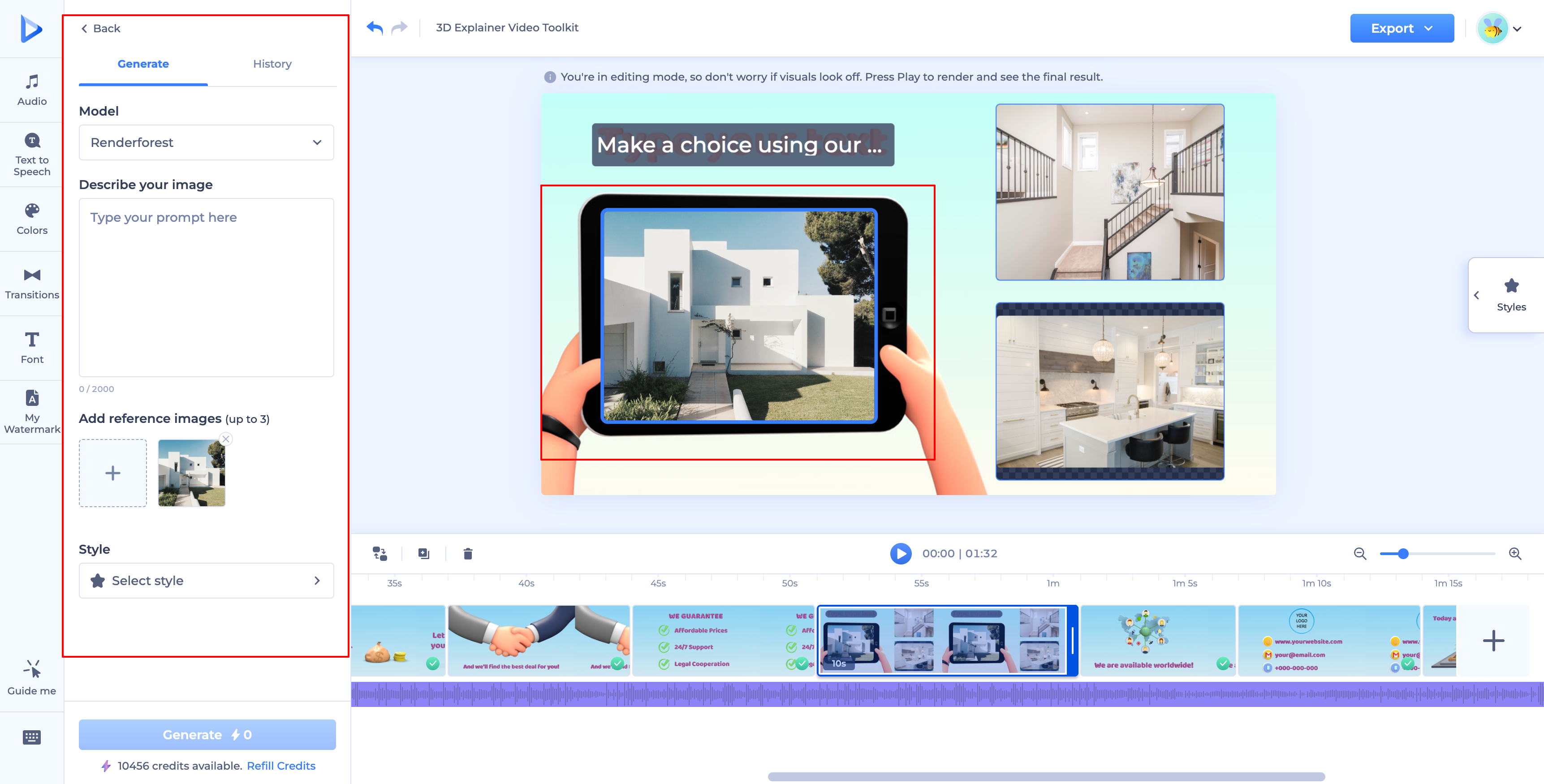Open the Text to Speech tool
The width and height of the screenshot is (1544, 784).
coord(32,155)
